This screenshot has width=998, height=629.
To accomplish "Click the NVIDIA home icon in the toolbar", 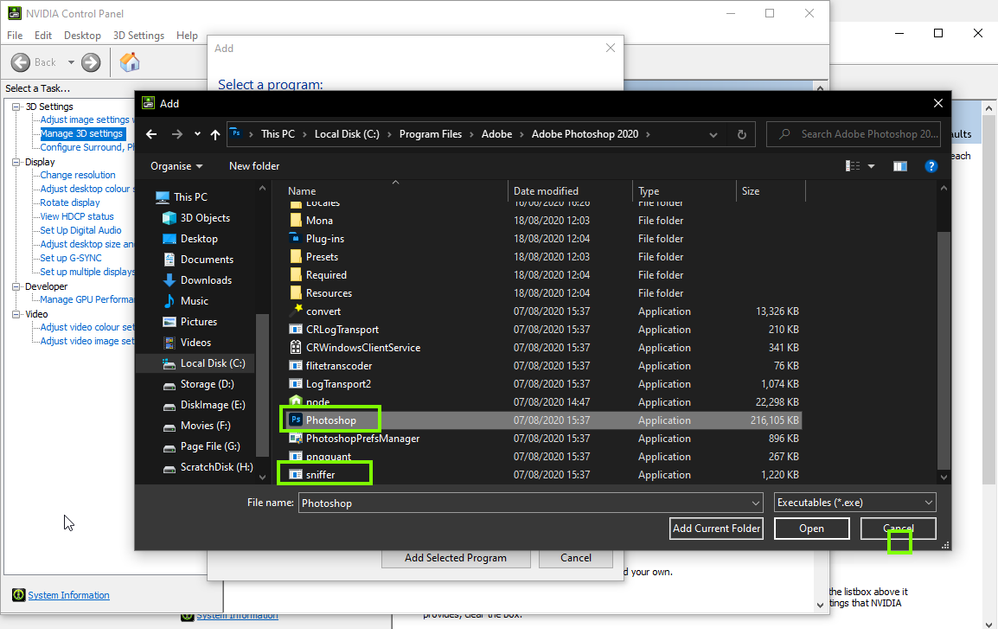I will [x=130, y=61].
